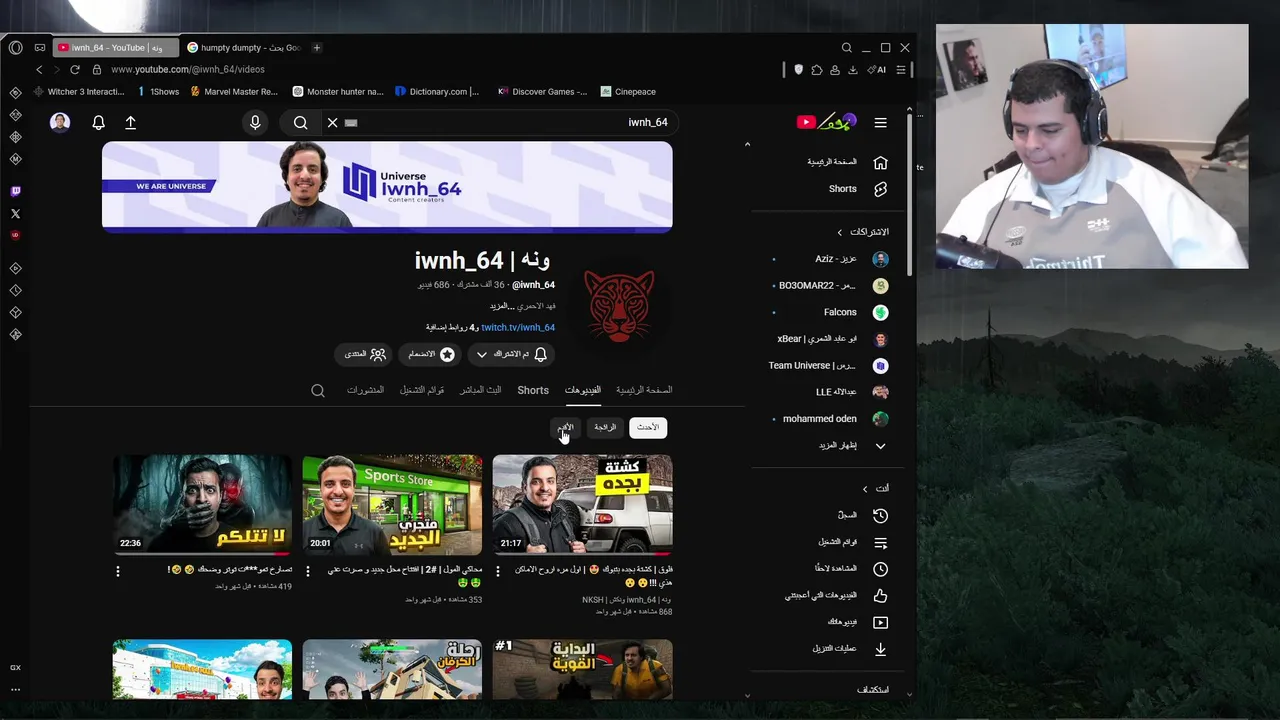Screen dimensions: 1280x720
Task: Open Cinepeace bookmark
Action: pyautogui.click(x=628, y=91)
